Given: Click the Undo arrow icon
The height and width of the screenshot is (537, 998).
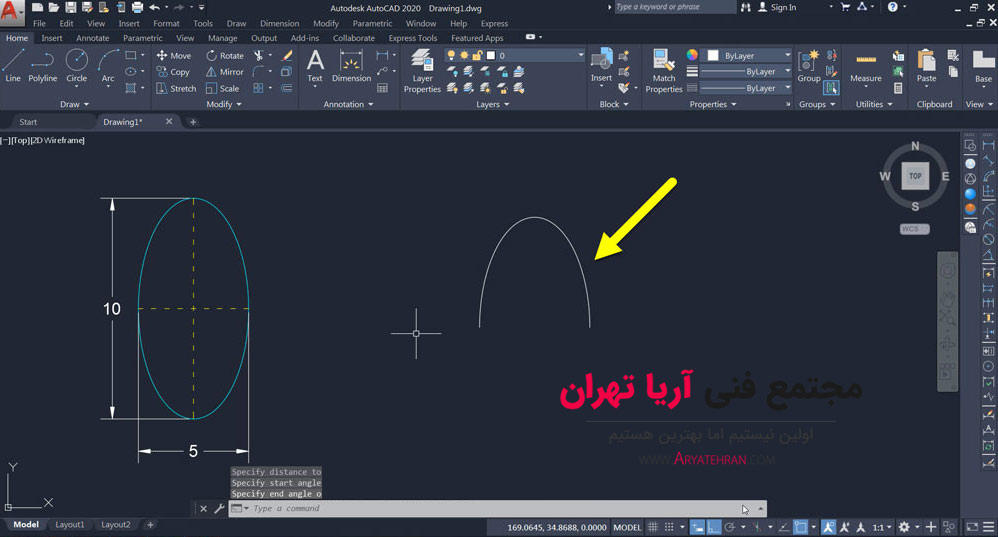Looking at the screenshot, I should pos(155,7).
